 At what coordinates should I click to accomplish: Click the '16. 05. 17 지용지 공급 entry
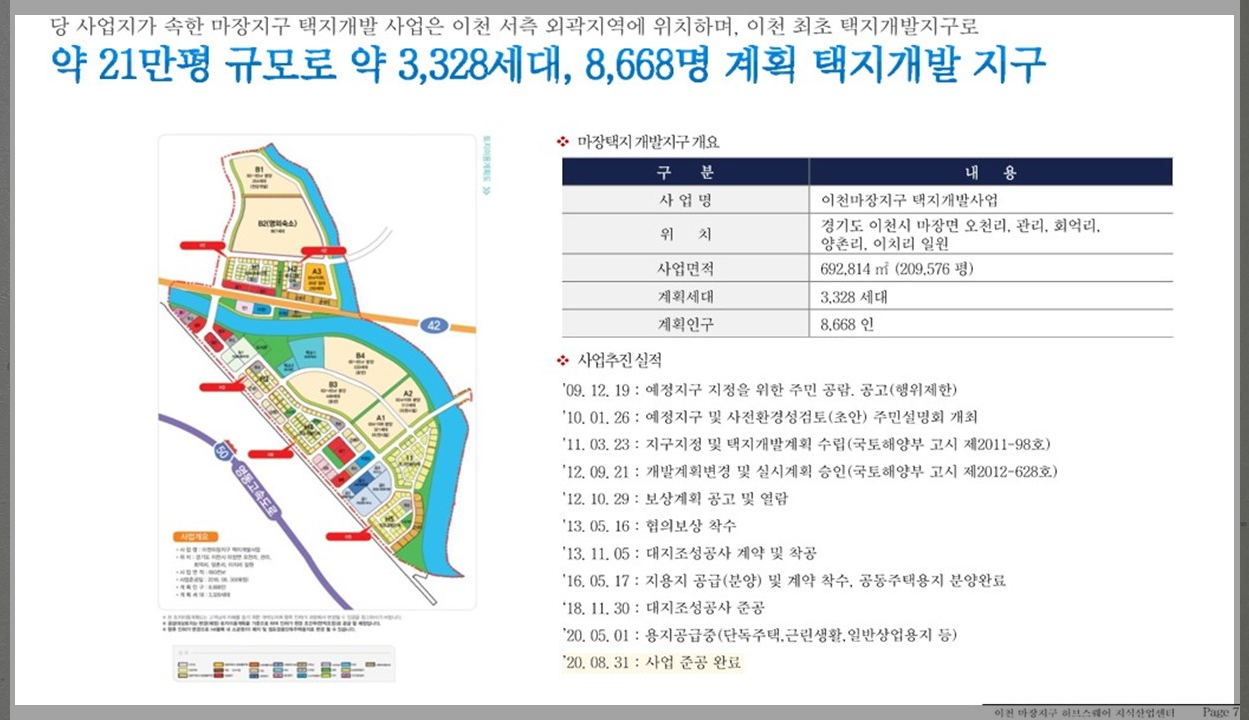(784, 580)
